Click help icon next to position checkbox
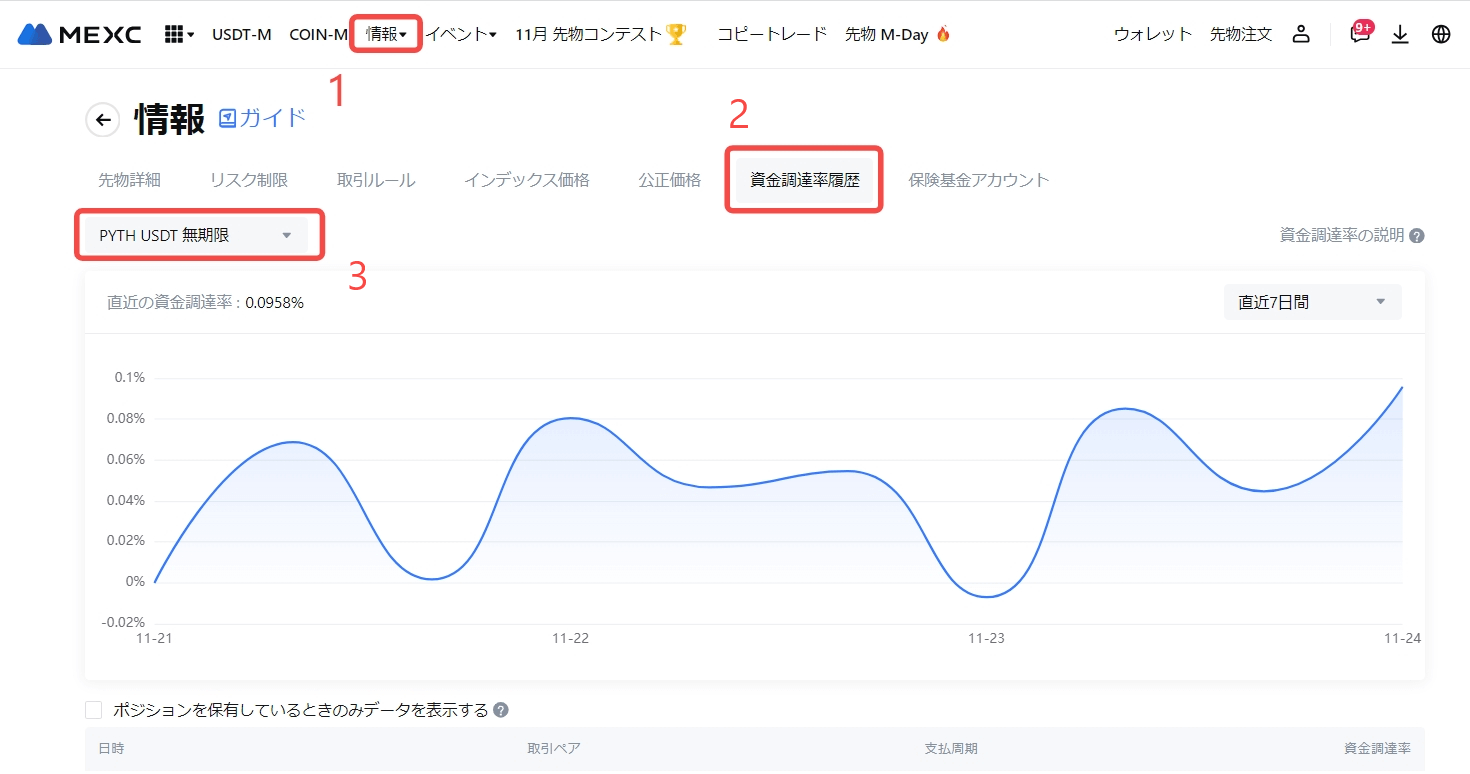Image resolution: width=1470 pixels, height=774 pixels. click(x=501, y=710)
